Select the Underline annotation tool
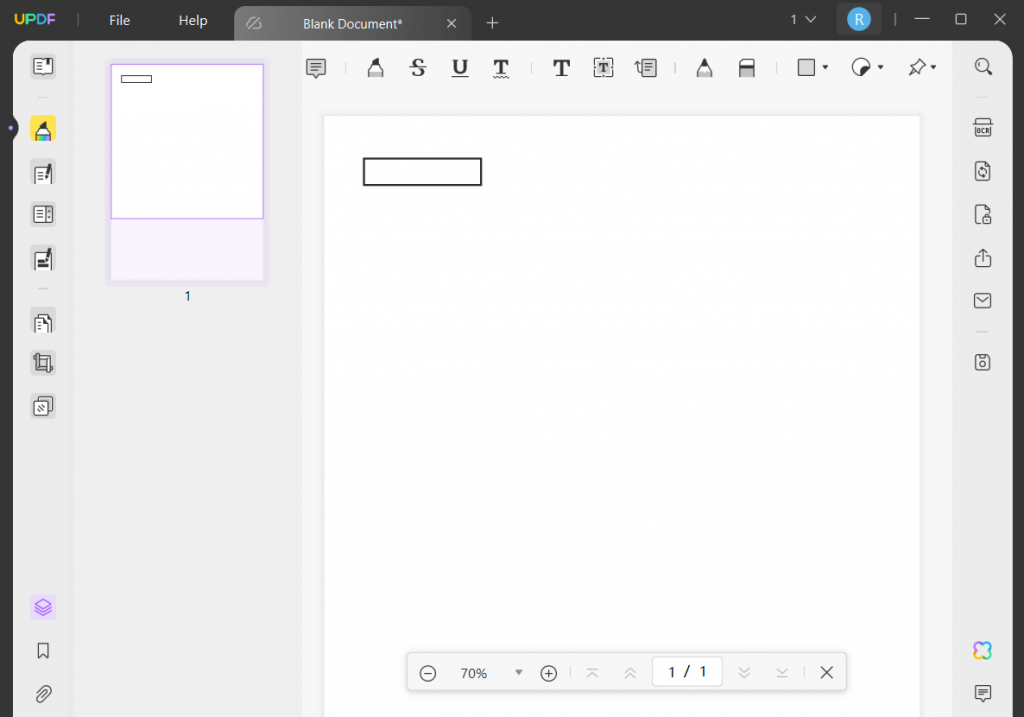The height and width of the screenshot is (717, 1024). pos(459,67)
